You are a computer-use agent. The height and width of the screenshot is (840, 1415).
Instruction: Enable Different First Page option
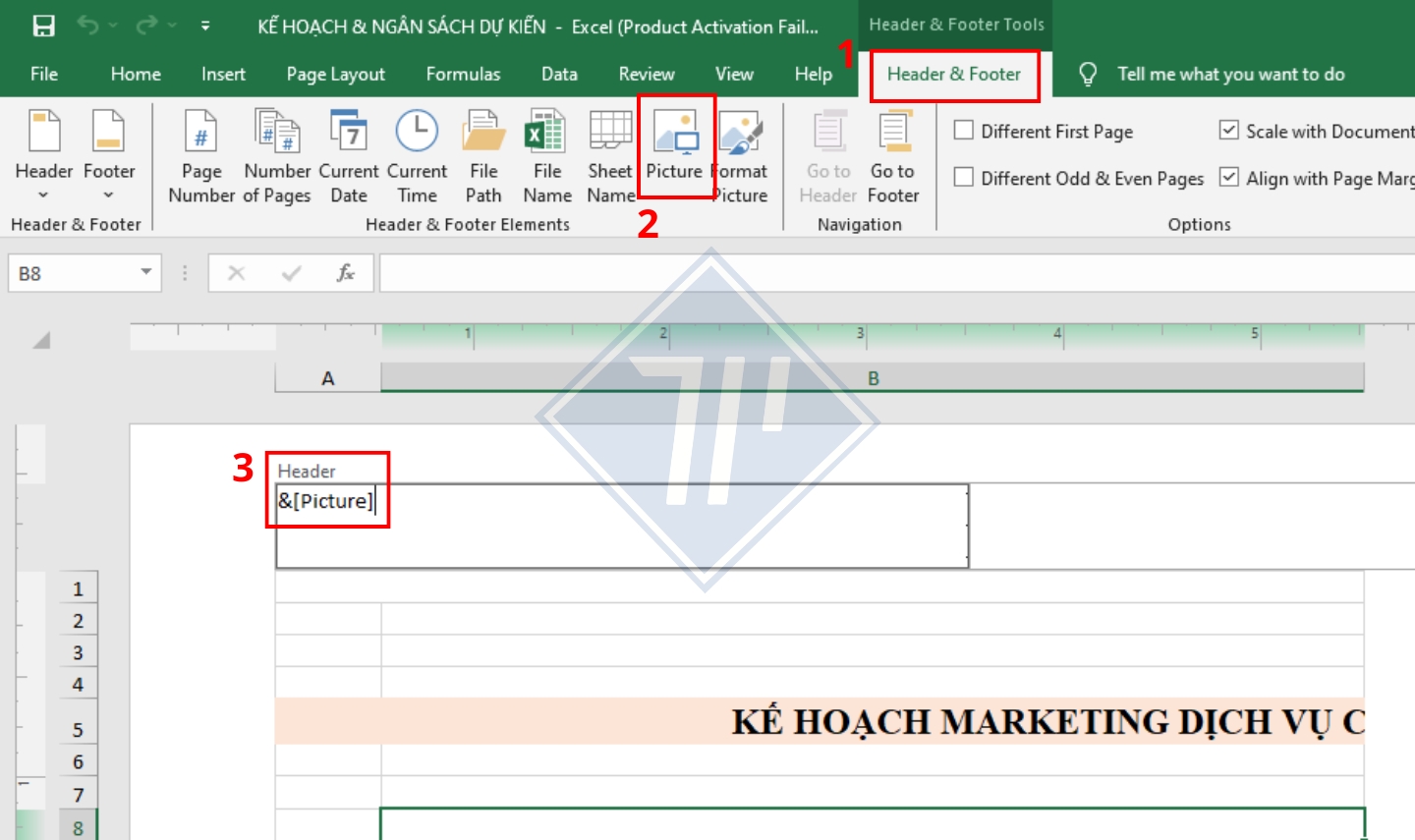pyautogui.click(x=962, y=131)
